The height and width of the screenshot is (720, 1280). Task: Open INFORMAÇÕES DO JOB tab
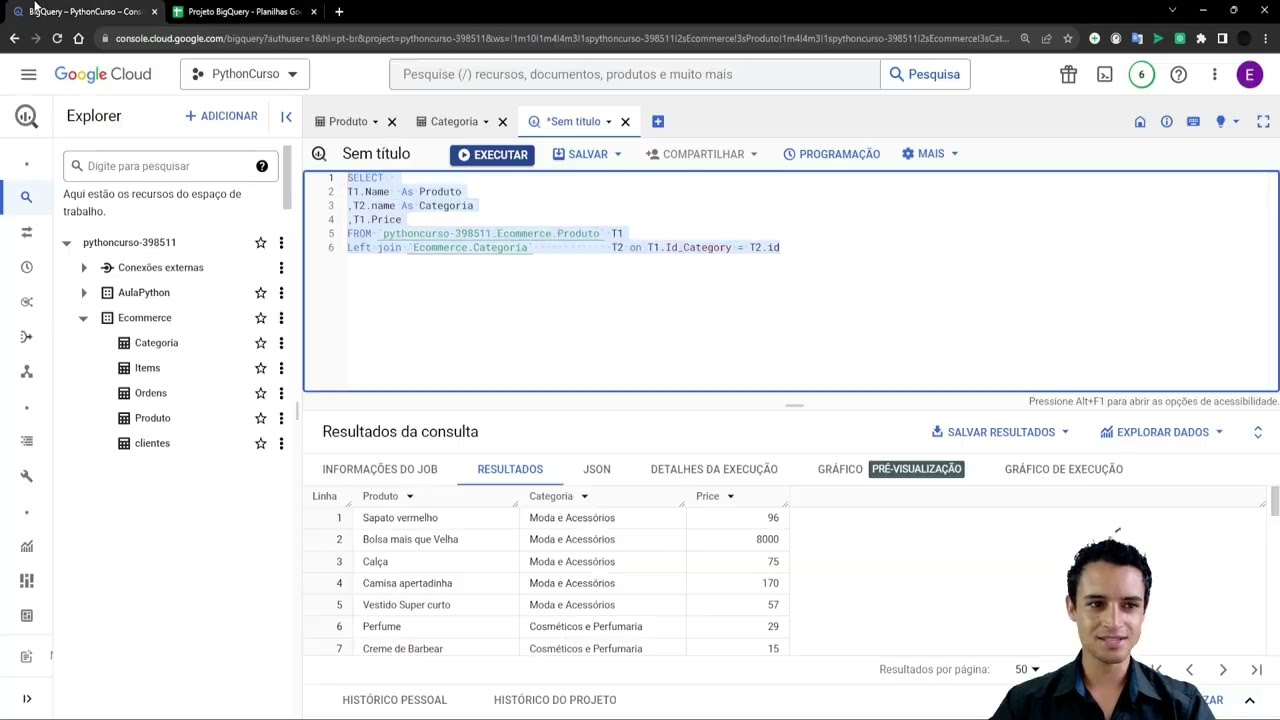click(x=380, y=469)
